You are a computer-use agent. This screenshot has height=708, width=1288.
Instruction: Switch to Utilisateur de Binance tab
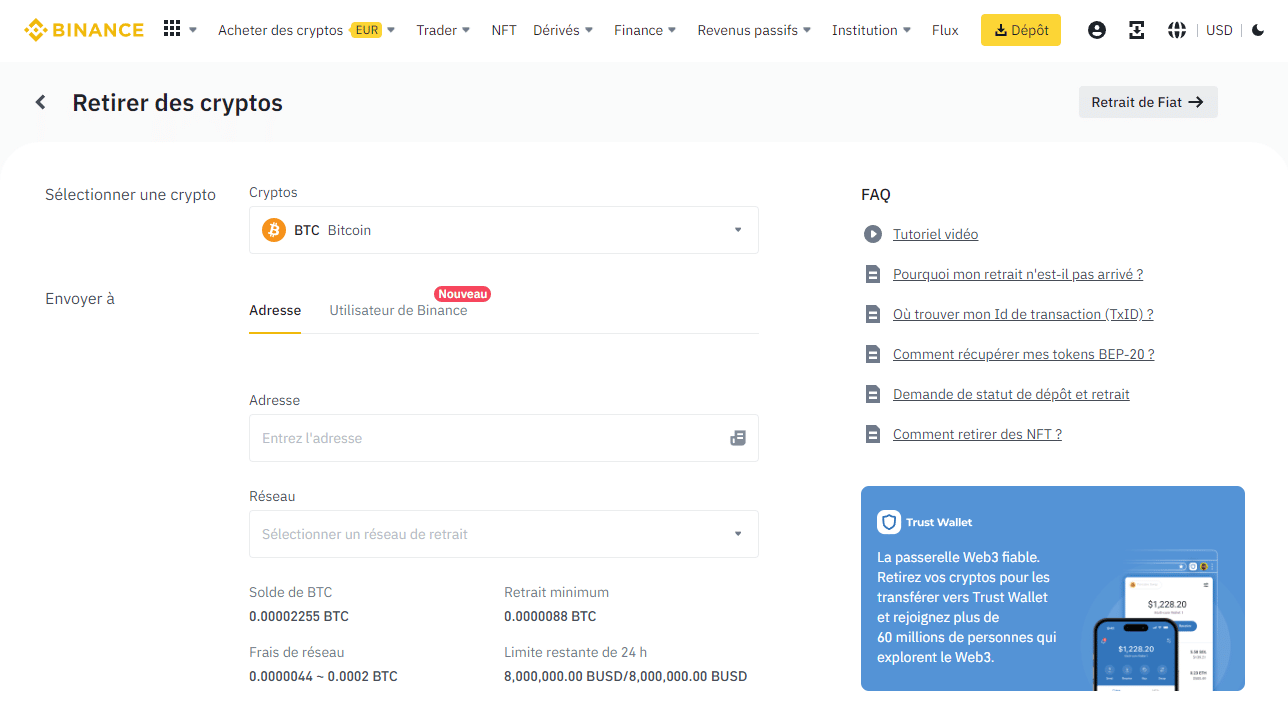click(398, 310)
